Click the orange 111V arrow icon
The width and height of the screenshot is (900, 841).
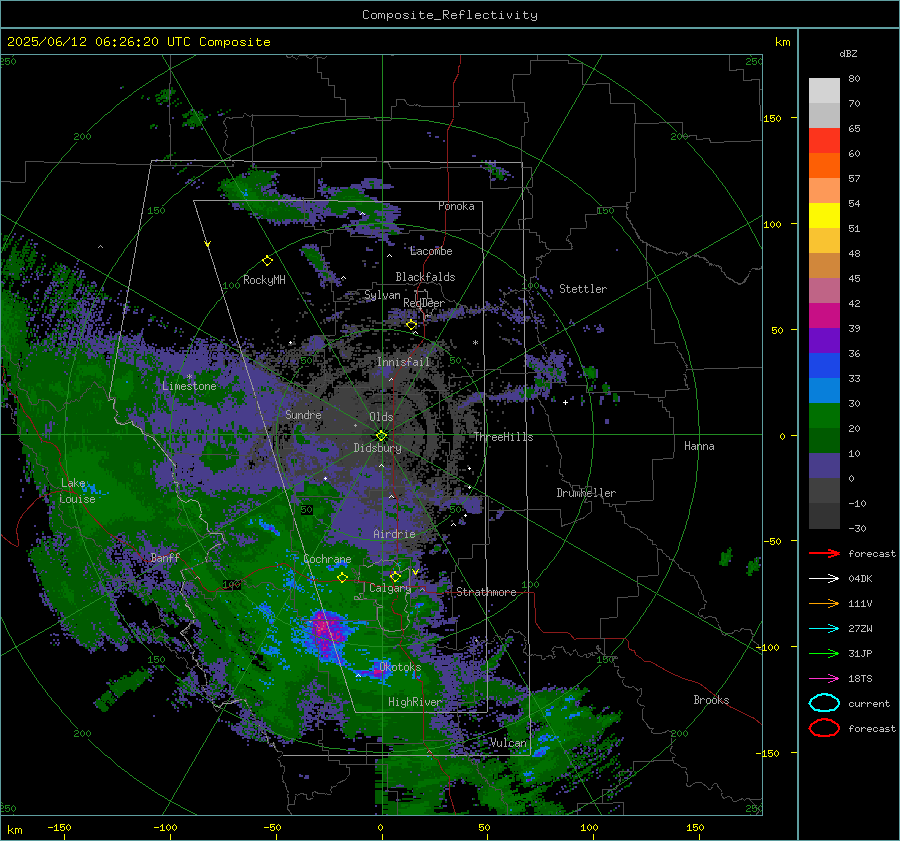point(824,603)
